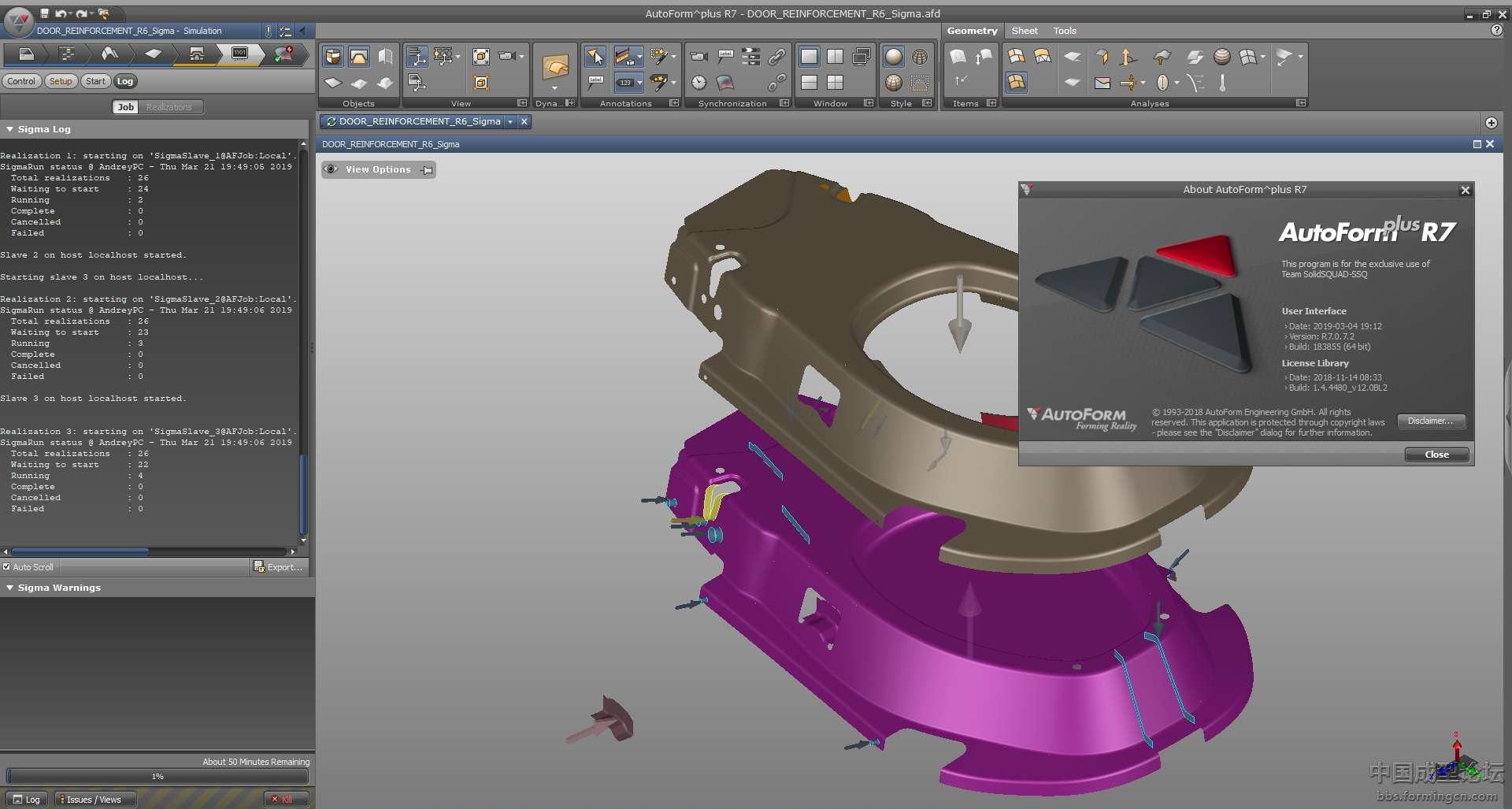The image size is (1512, 809).
Task: Select the annotation pointer arrow tool
Action: click(595, 57)
